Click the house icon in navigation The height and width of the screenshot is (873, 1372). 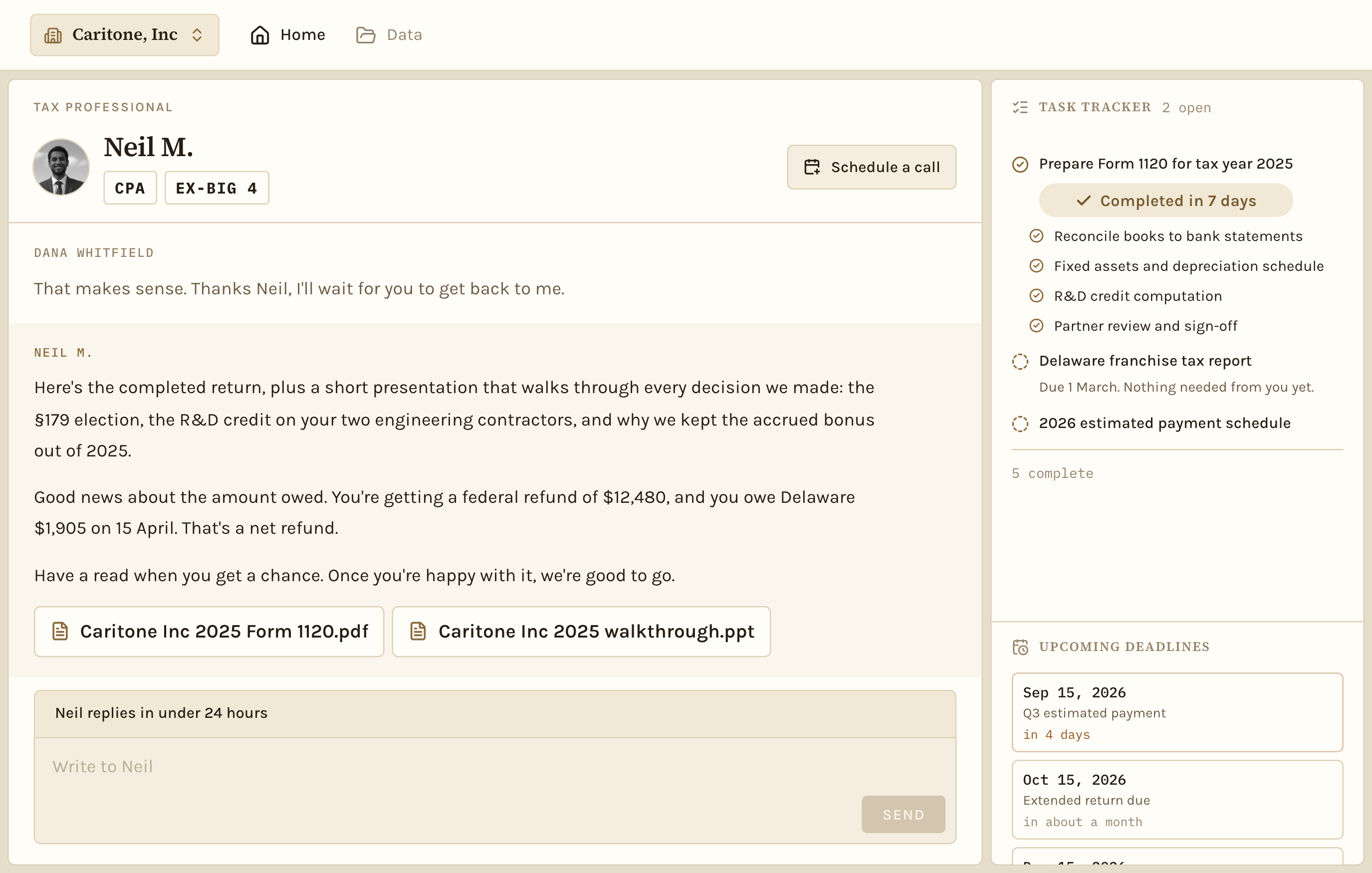(x=260, y=35)
